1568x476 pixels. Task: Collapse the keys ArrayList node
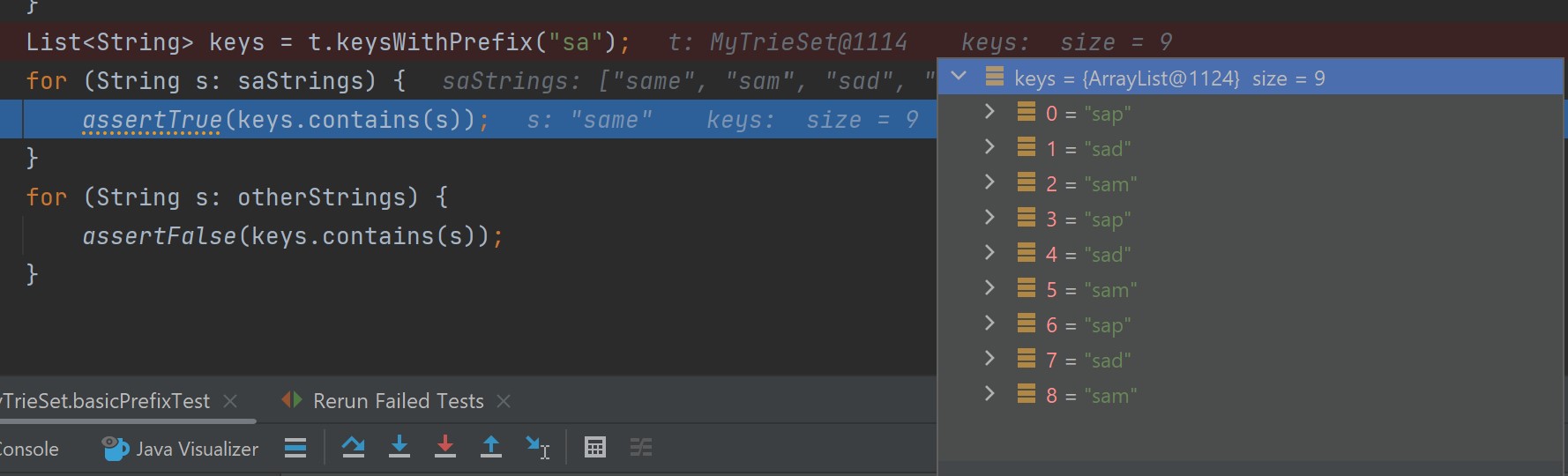coord(959,78)
